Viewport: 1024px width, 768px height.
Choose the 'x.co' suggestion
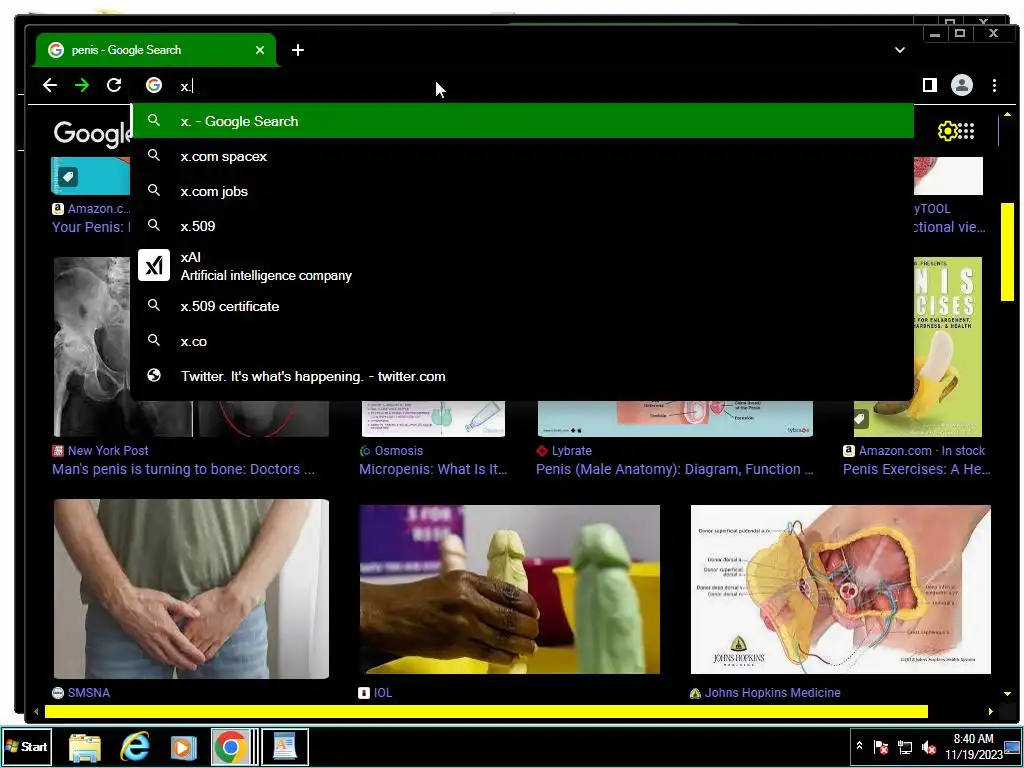(522, 341)
